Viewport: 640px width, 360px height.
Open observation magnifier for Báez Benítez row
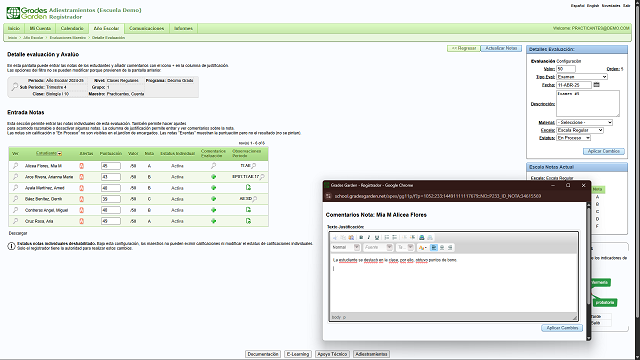point(254,199)
